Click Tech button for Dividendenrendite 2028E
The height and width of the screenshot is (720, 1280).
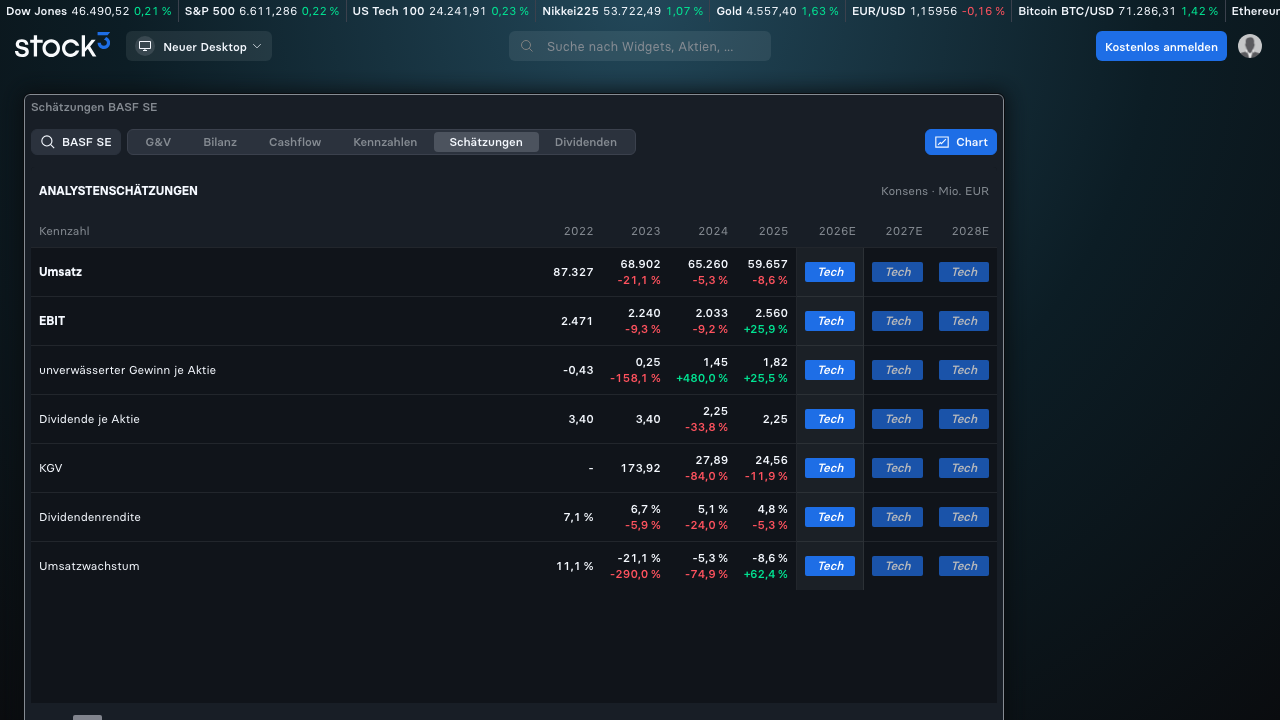964,517
